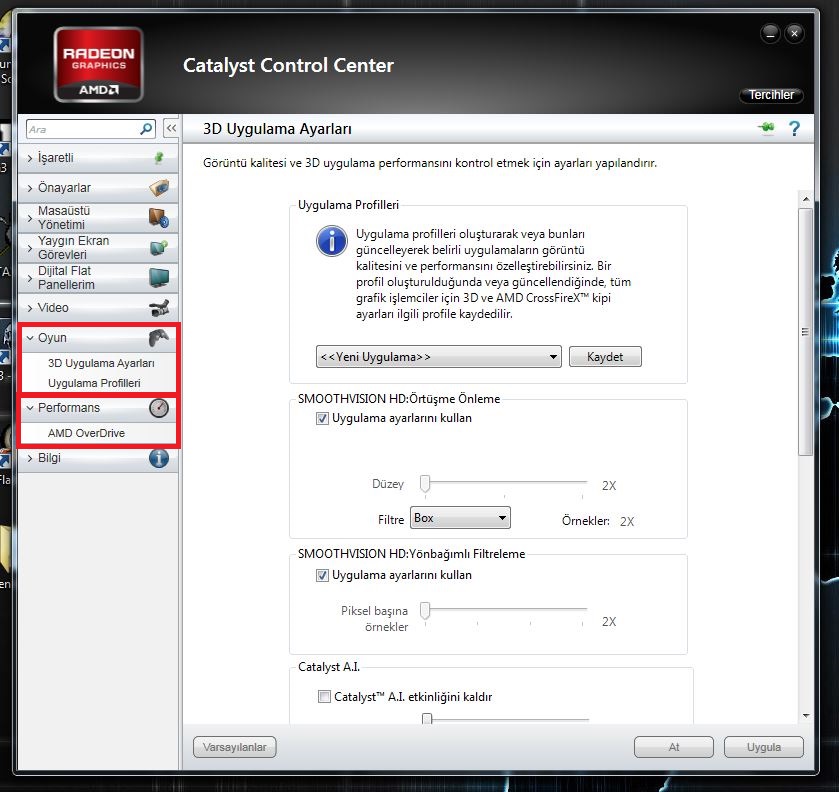Image resolution: width=839 pixels, height=792 pixels.
Task: Click the AMD Radeon Graphics logo
Action: click(98, 64)
